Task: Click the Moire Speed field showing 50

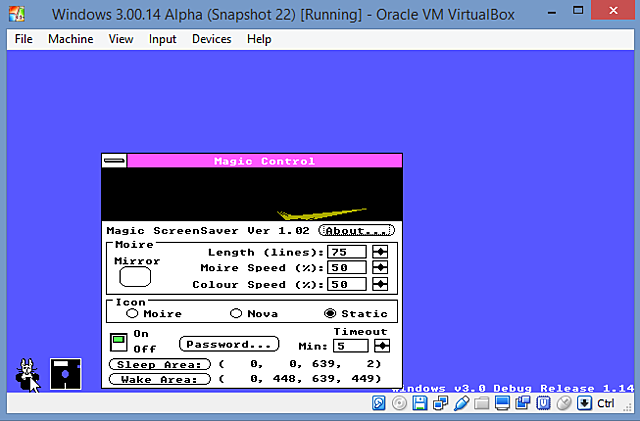Action: click(347, 267)
